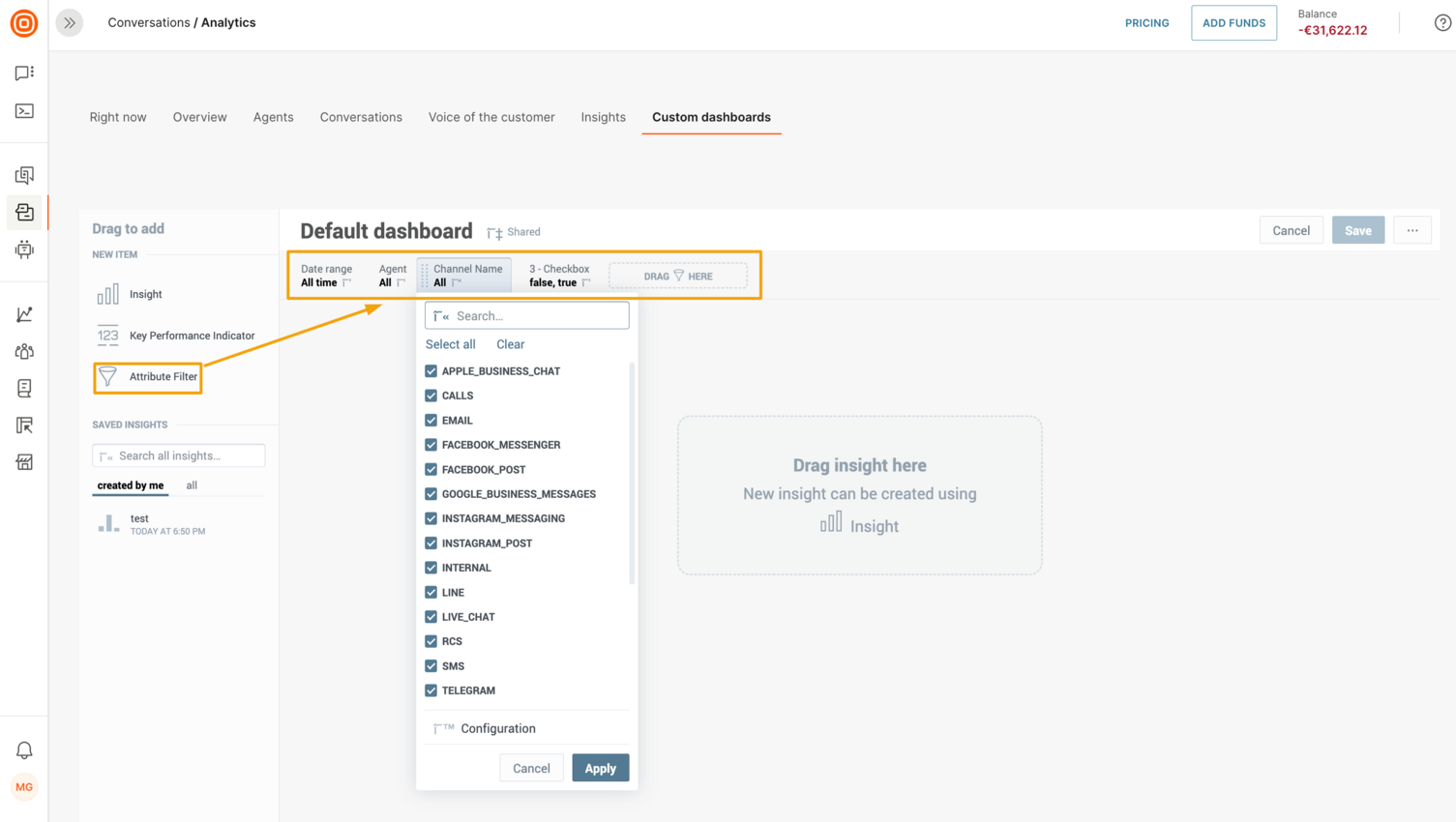Open the Agent filter dropdown

(392, 276)
